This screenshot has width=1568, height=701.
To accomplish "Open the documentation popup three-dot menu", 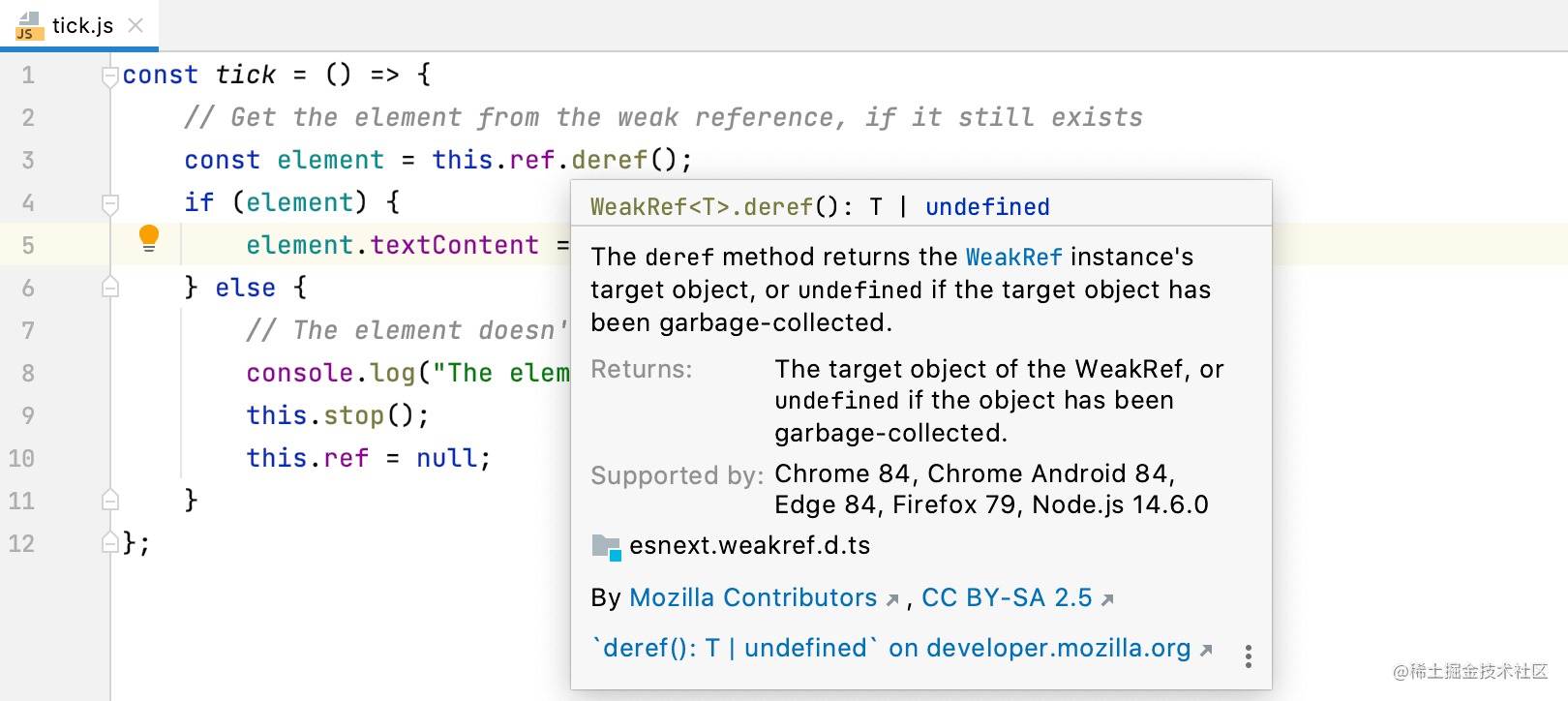I will tap(1249, 656).
